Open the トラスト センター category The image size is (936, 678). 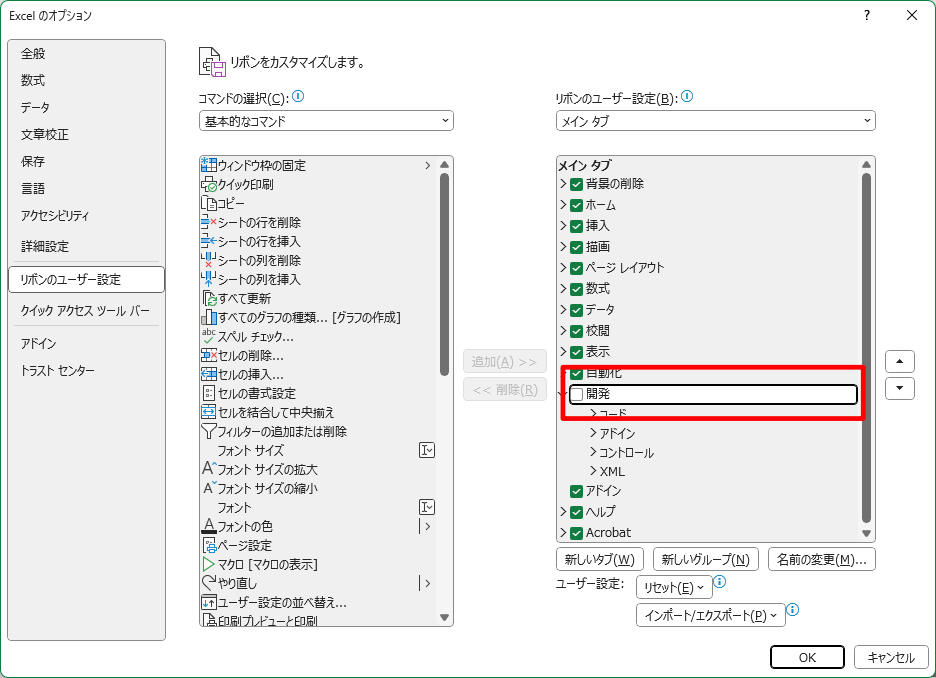(58, 371)
